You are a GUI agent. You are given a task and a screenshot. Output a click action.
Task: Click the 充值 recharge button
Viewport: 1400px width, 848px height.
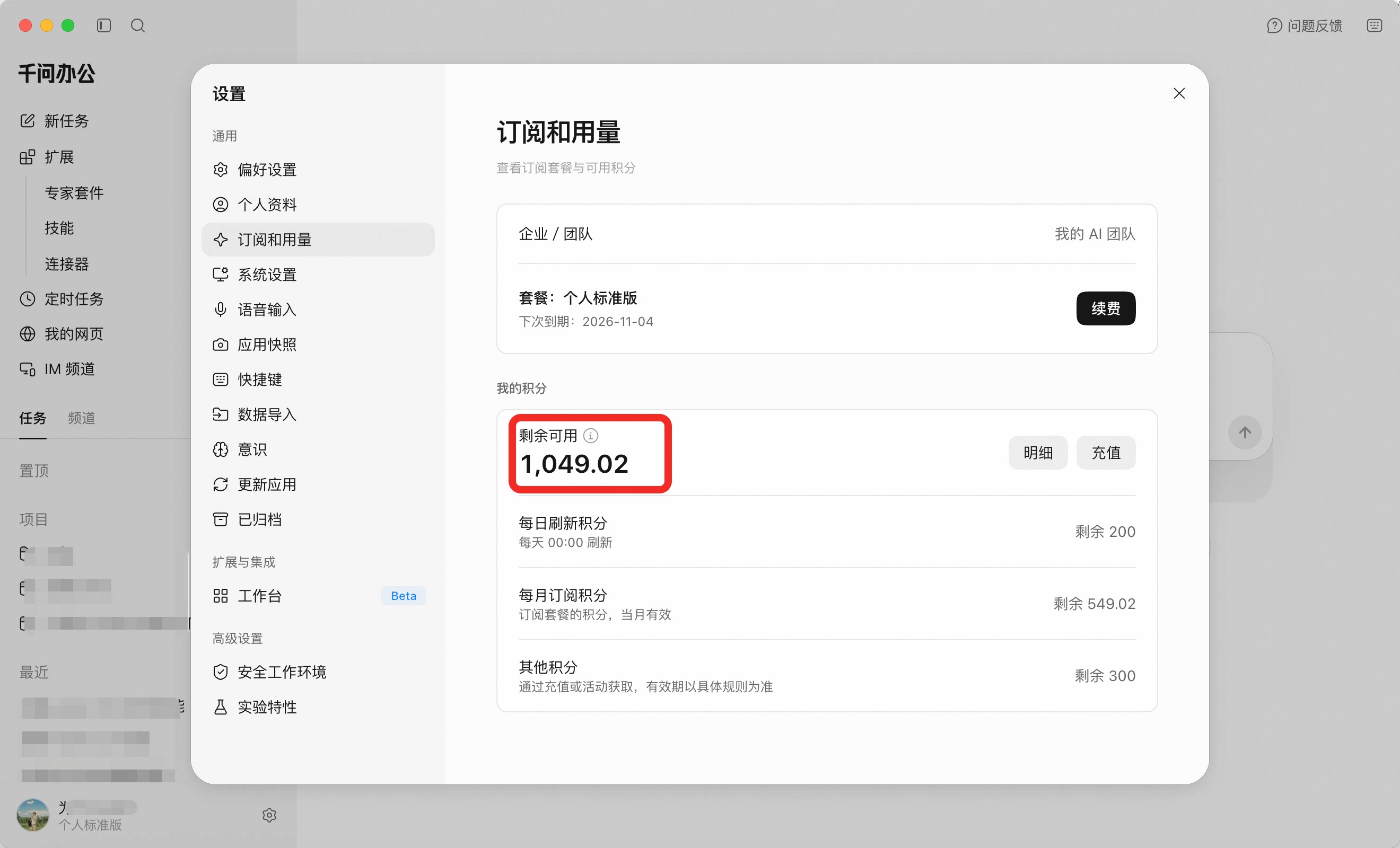(x=1106, y=453)
